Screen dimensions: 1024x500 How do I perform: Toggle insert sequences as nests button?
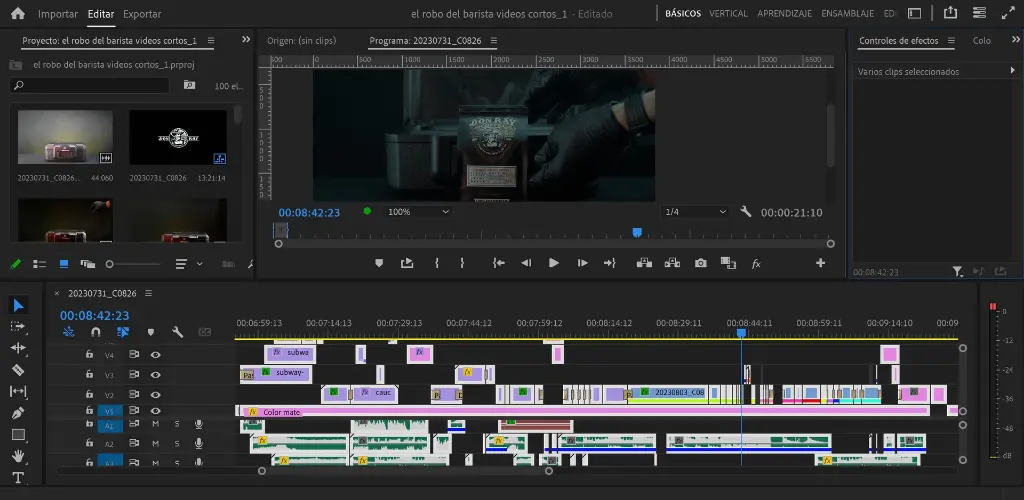(x=69, y=332)
